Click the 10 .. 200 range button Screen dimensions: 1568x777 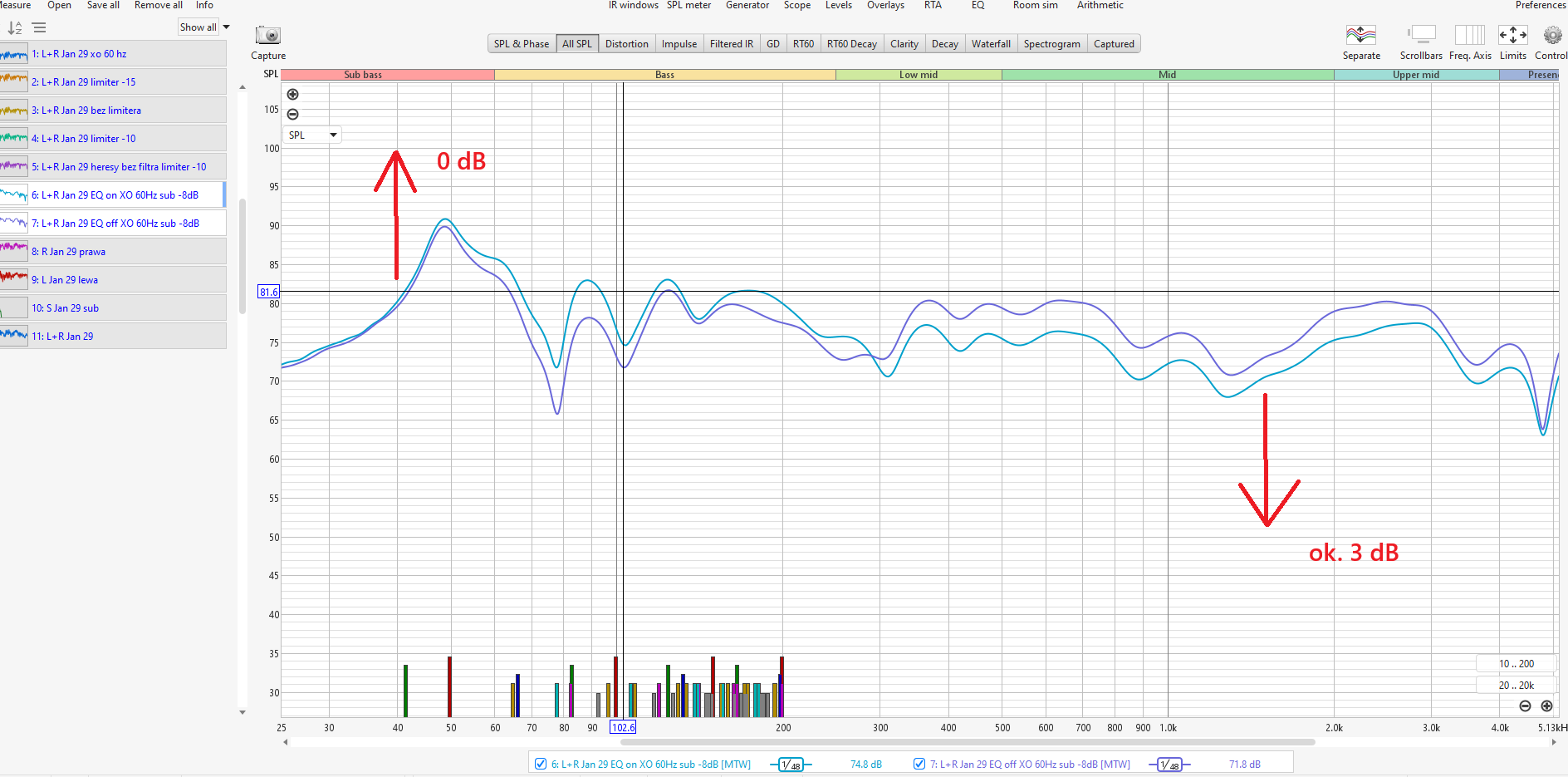point(1516,664)
